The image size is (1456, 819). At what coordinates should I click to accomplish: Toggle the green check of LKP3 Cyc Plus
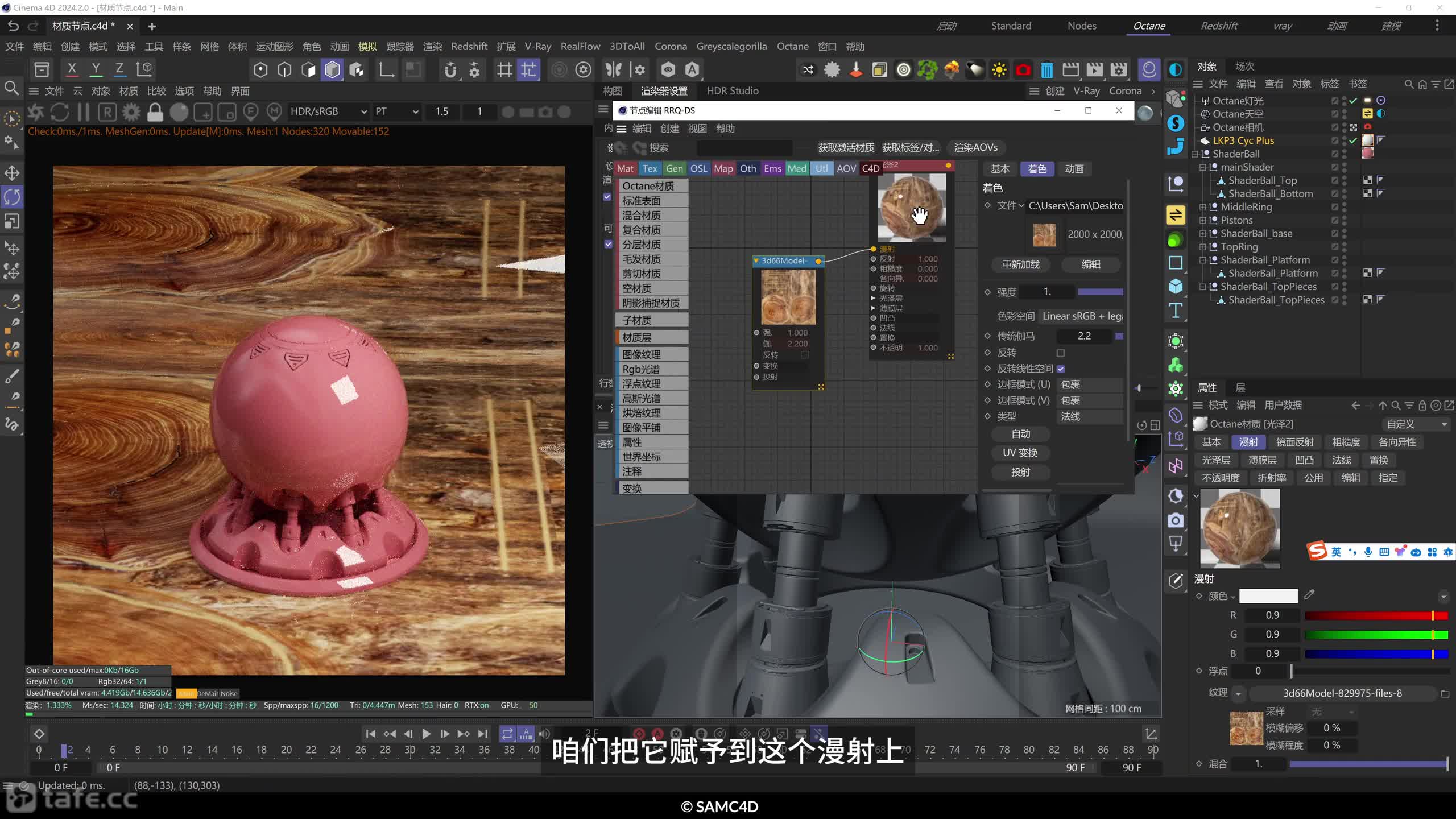[x=1353, y=140]
